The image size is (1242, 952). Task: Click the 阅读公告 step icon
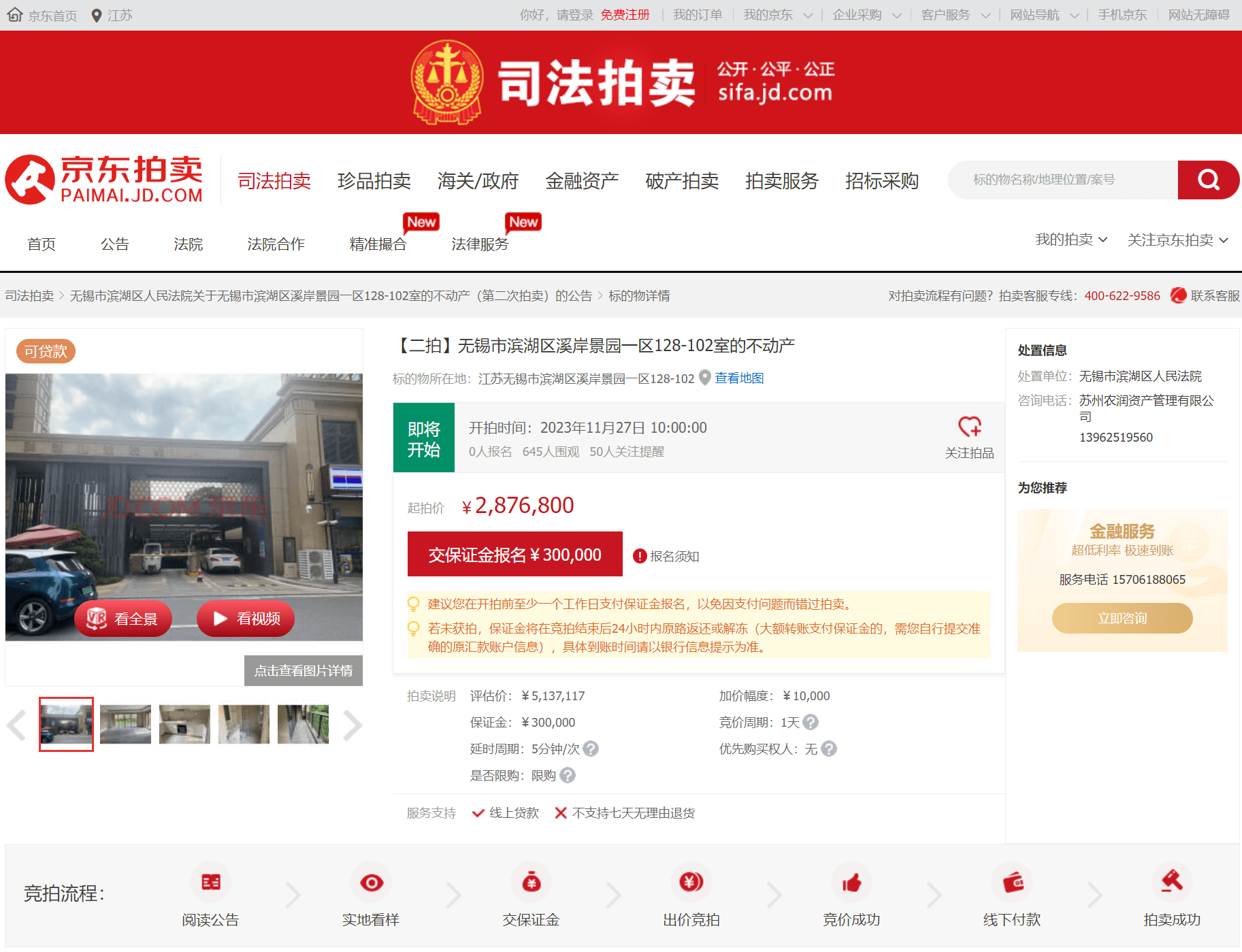click(x=210, y=883)
